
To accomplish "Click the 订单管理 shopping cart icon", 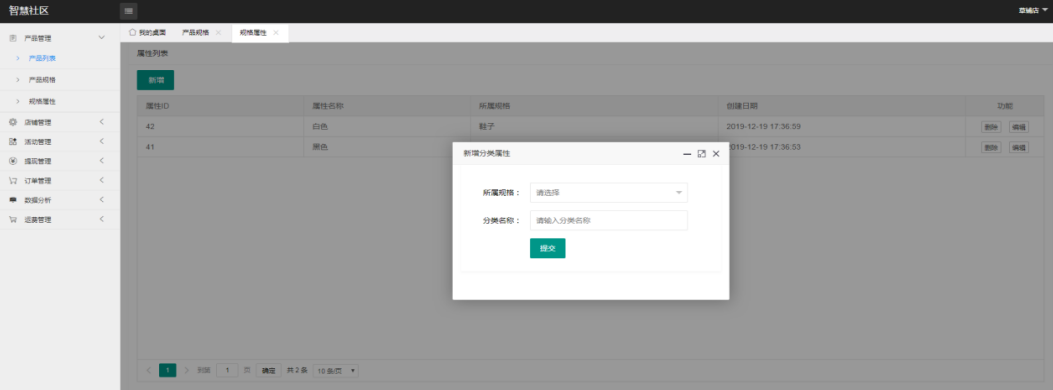I will pos(13,181).
